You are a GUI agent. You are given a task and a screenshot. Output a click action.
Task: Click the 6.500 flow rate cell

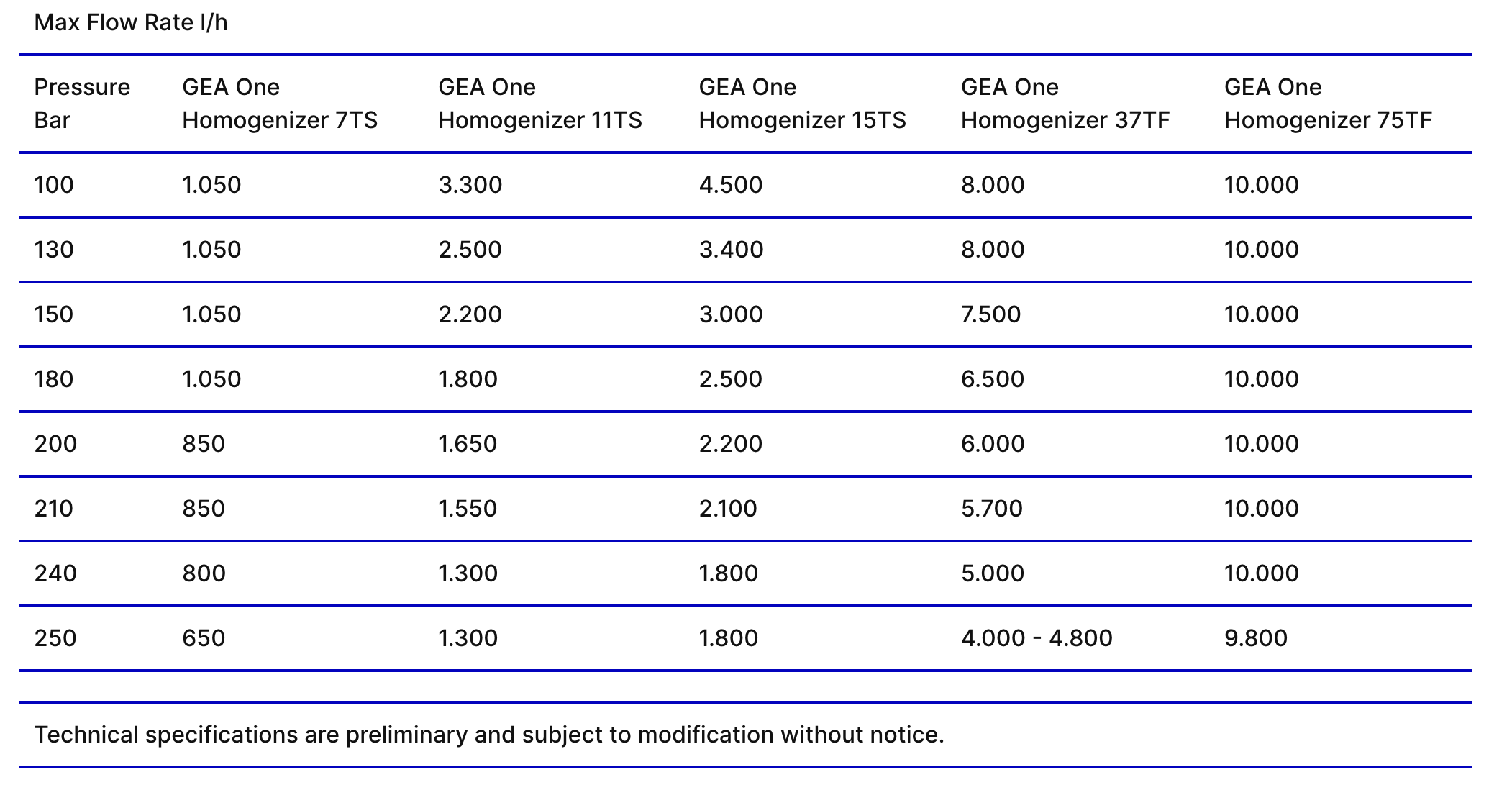(x=992, y=379)
